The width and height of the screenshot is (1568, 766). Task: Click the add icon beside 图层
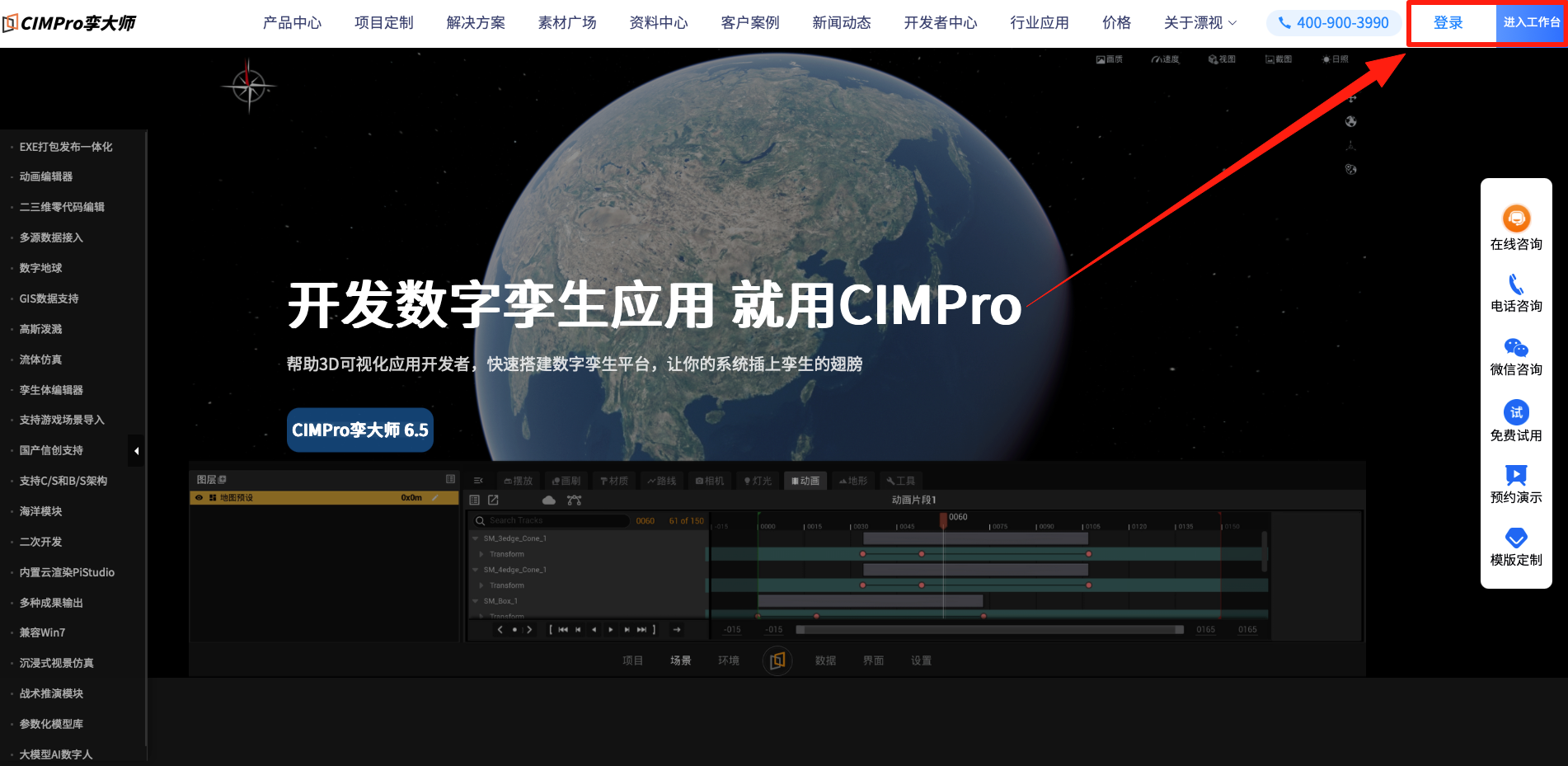pyautogui.click(x=223, y=479)
